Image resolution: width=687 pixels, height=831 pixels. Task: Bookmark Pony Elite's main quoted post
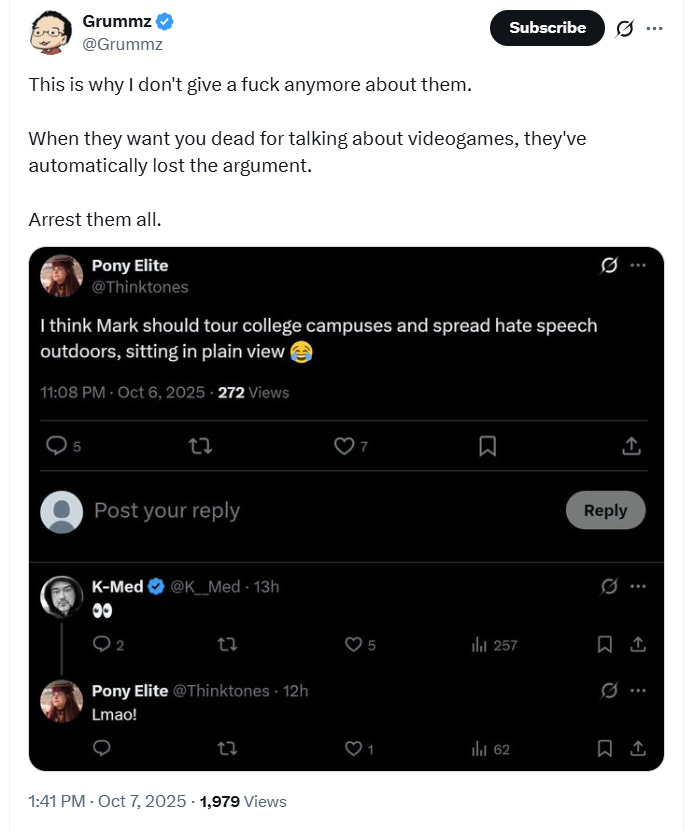(x=487, y=446)
